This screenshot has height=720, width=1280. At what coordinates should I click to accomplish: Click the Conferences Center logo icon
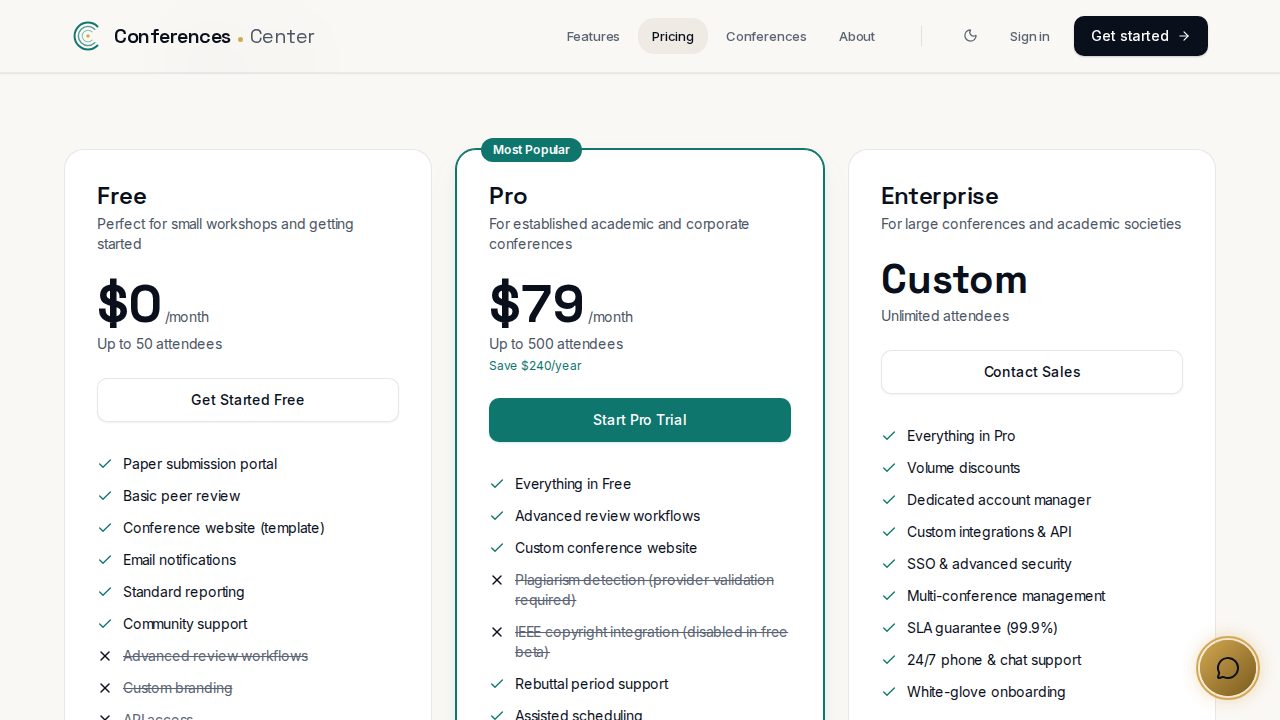click(86, 36)
